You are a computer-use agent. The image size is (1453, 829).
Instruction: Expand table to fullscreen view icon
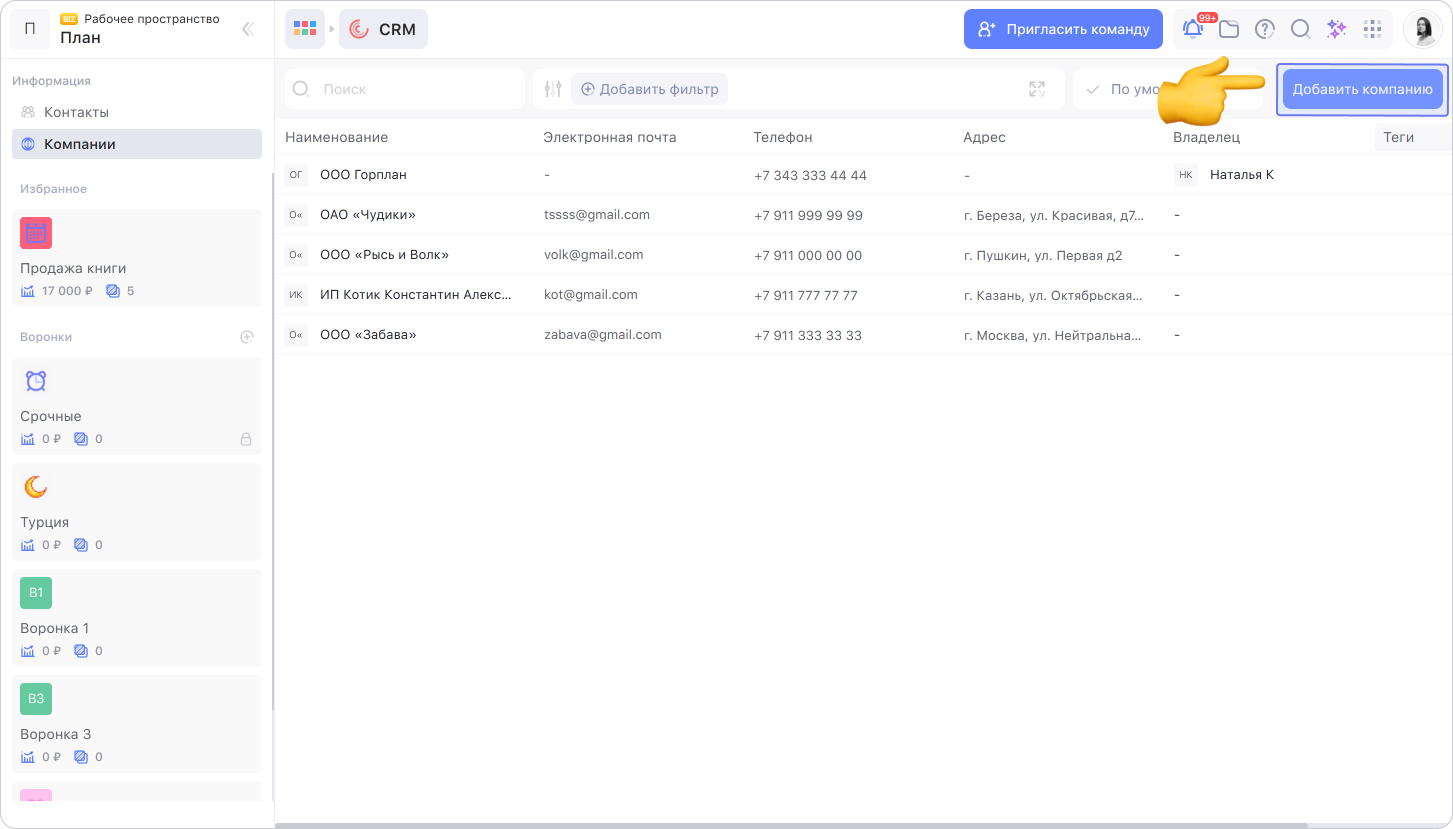1037,89
